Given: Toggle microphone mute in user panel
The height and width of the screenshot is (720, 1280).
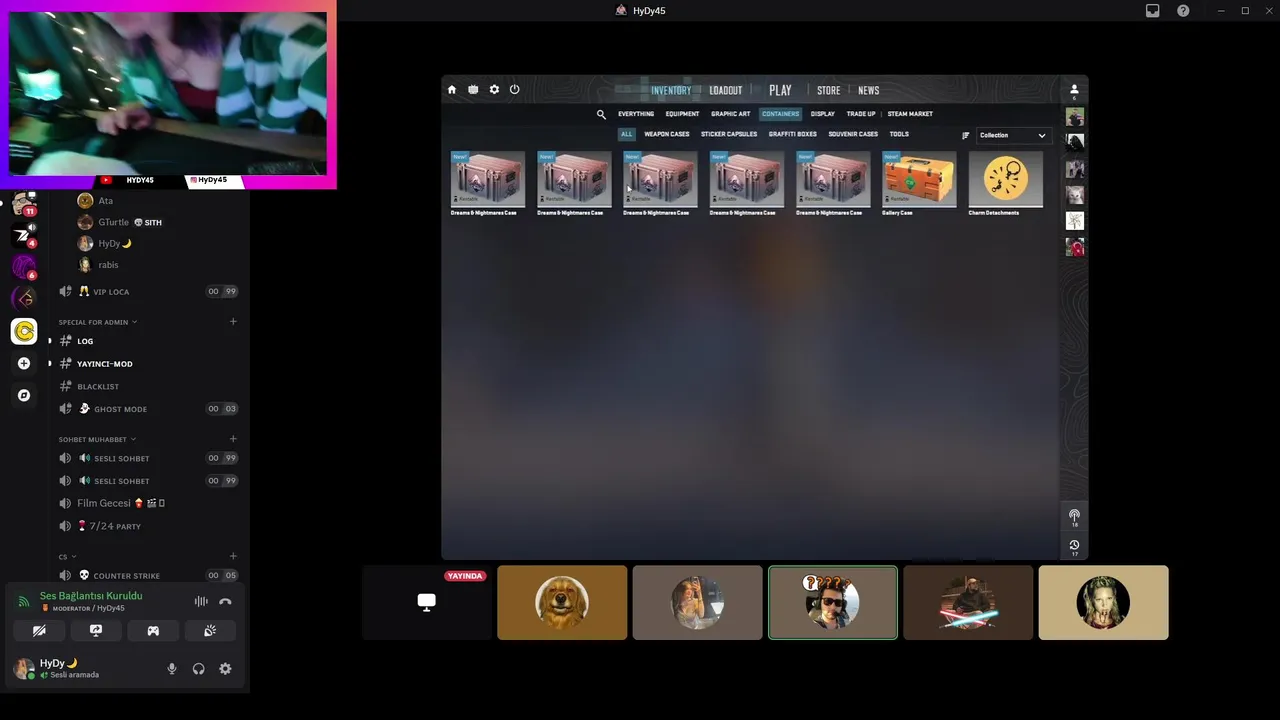Looking at the screenshot, I should click(172, 669).
